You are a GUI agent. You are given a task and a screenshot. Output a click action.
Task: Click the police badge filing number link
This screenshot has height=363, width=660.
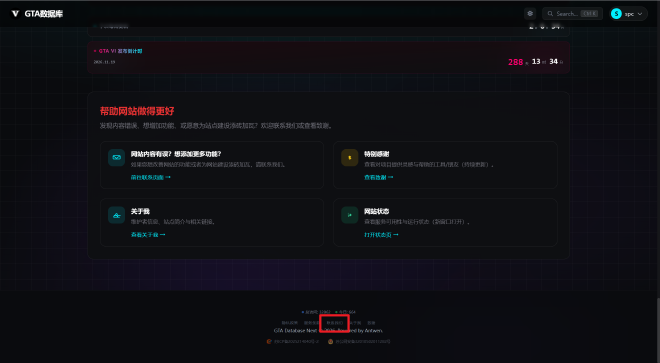coord(362,342)
